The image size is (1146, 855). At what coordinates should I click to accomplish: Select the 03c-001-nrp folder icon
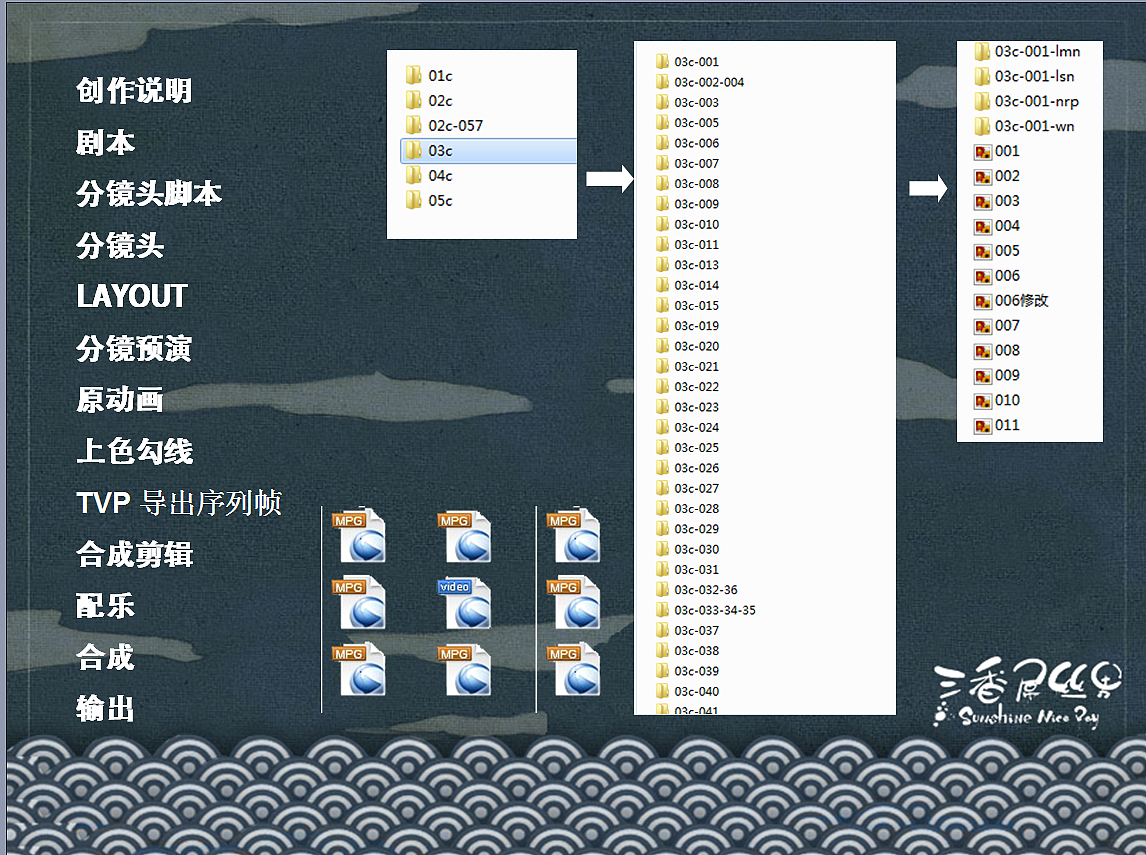click(982, 101)
